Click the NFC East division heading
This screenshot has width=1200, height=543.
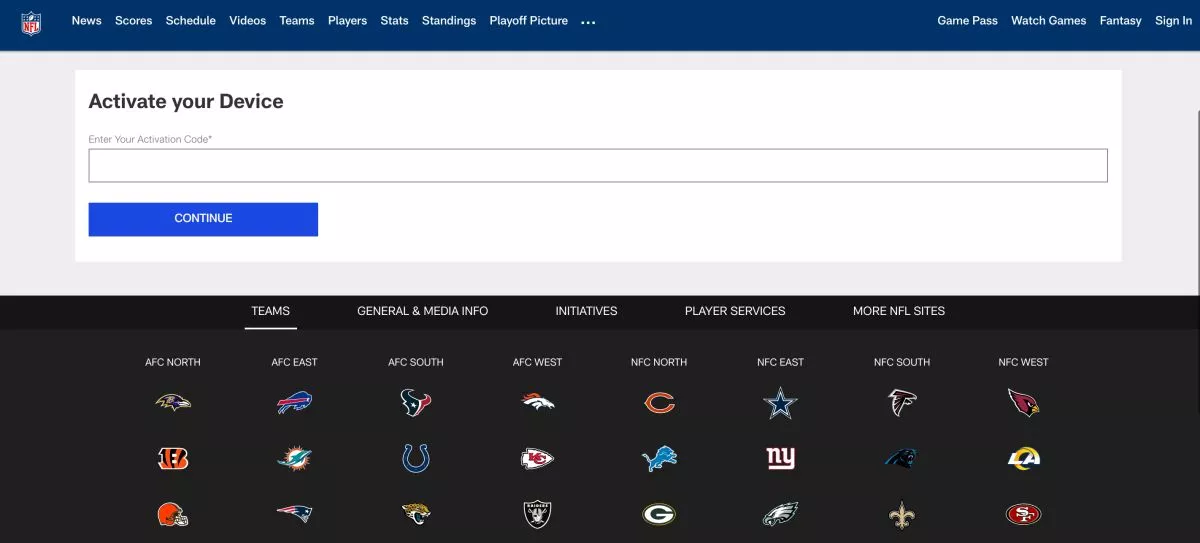(x=780, y=362)
